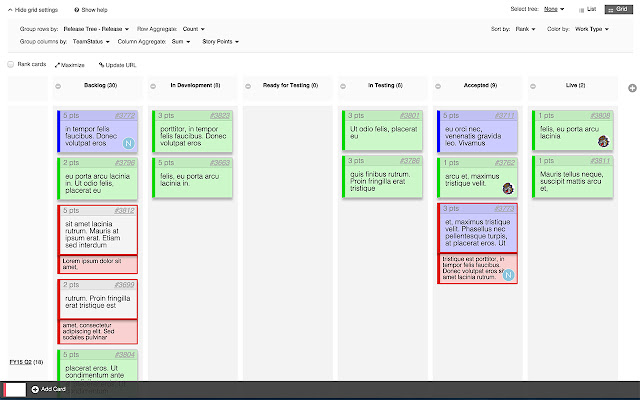Add a new column with plus icon
This screenshot has width=640, height=400.
pyautogui.click(x=632, y=88)
